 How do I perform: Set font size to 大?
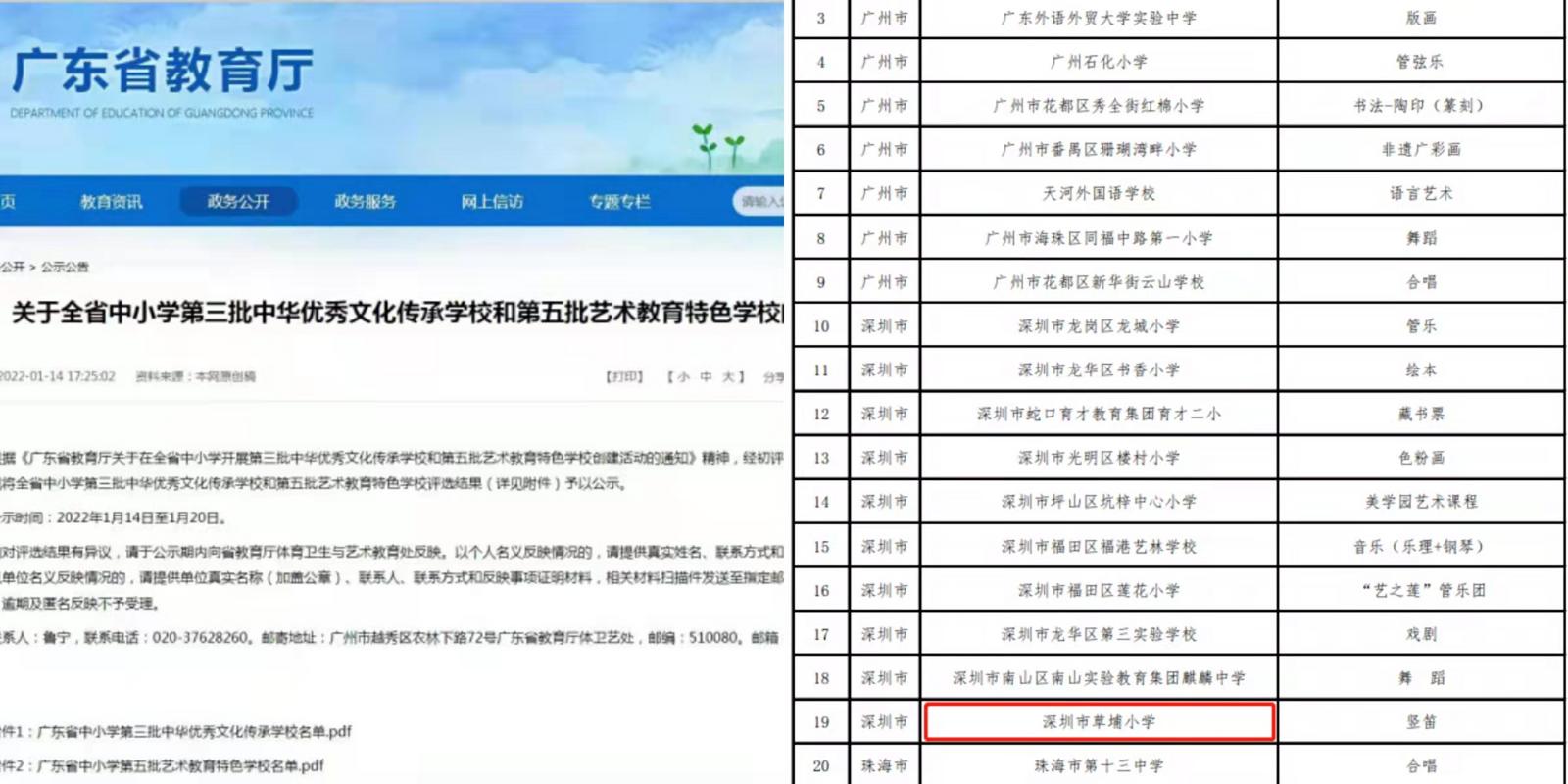(x=728, y=377)
